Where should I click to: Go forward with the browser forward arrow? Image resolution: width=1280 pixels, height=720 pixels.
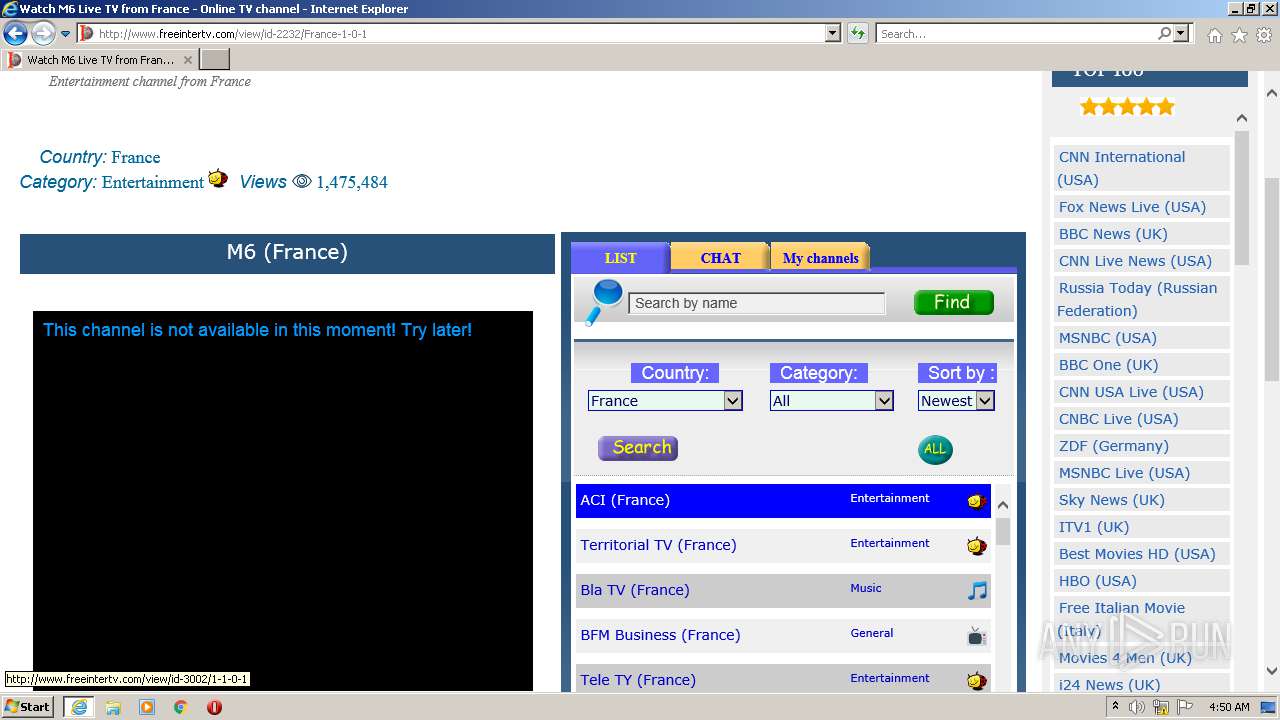click(x=43, y=33)
